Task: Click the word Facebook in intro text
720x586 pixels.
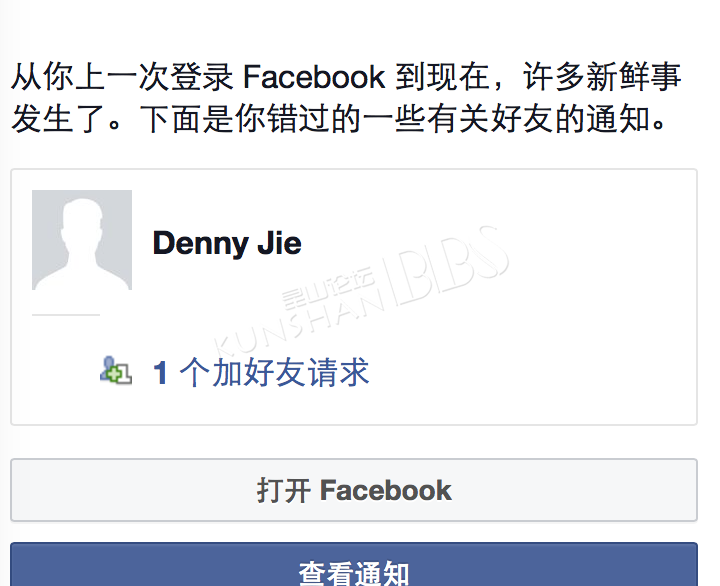Action: [x=314, y=76]
